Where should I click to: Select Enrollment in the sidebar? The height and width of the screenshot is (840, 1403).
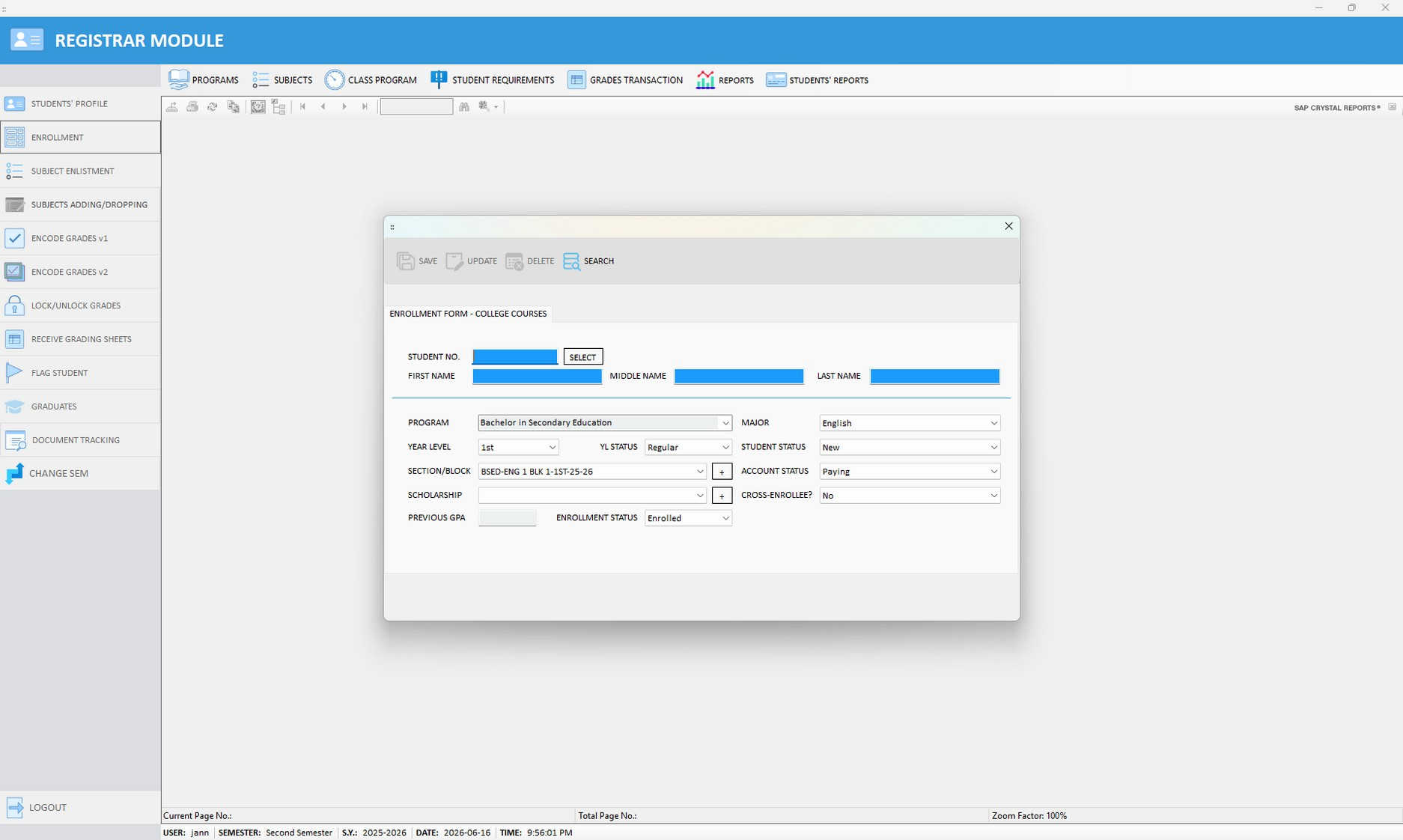coord(80,137)
